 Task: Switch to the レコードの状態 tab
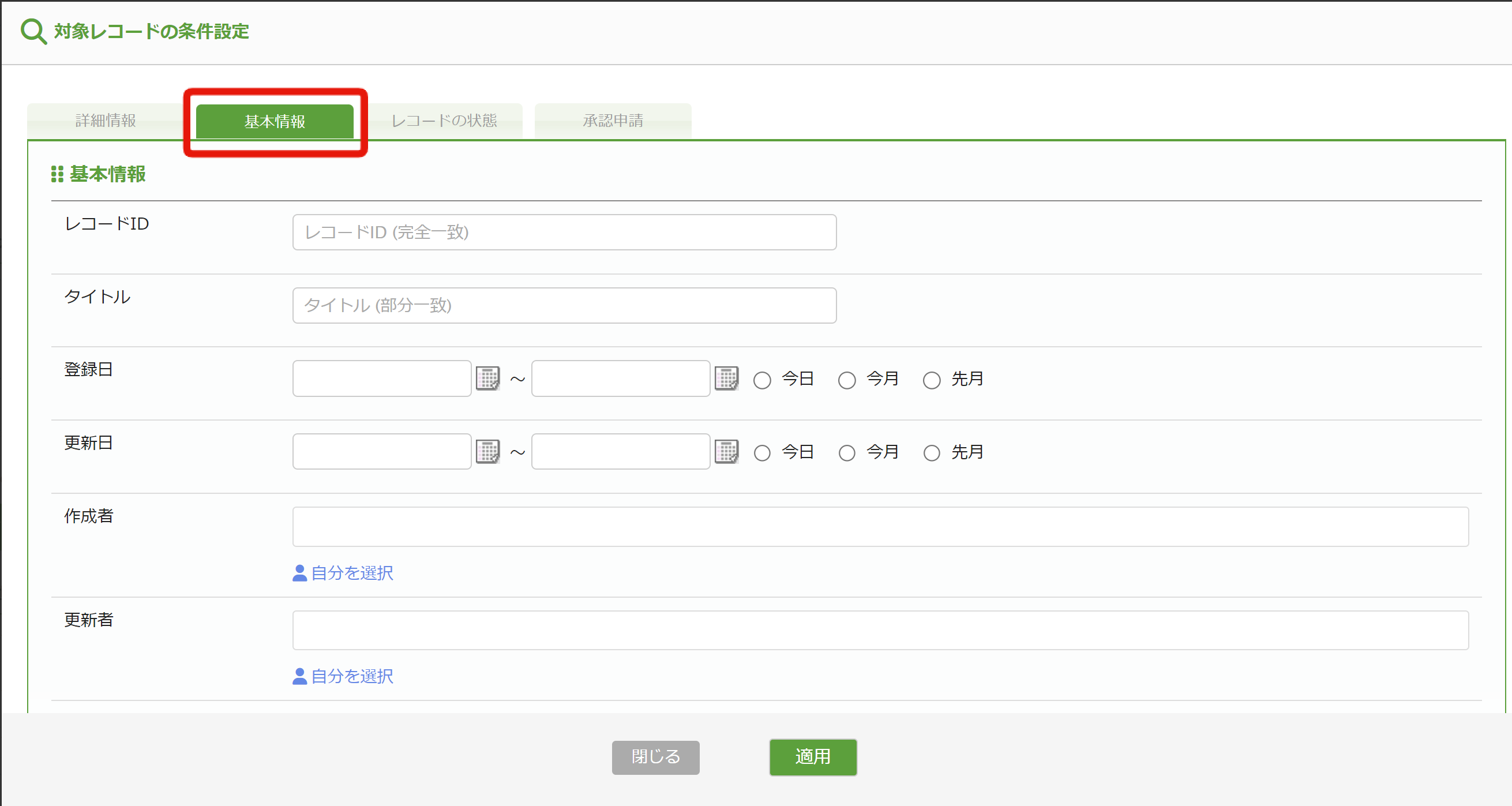click(x=444, y=121)
